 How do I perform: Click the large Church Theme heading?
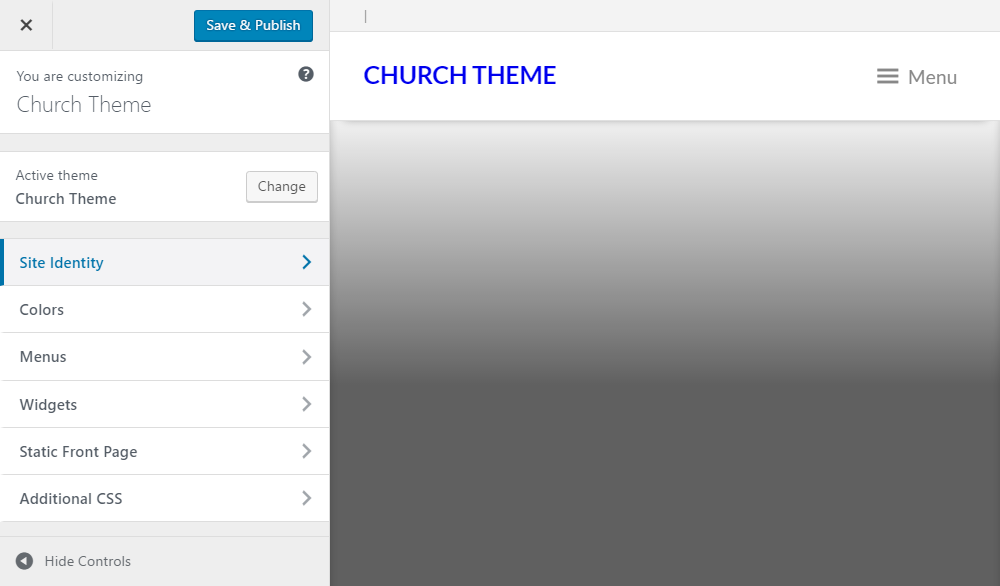84,105
